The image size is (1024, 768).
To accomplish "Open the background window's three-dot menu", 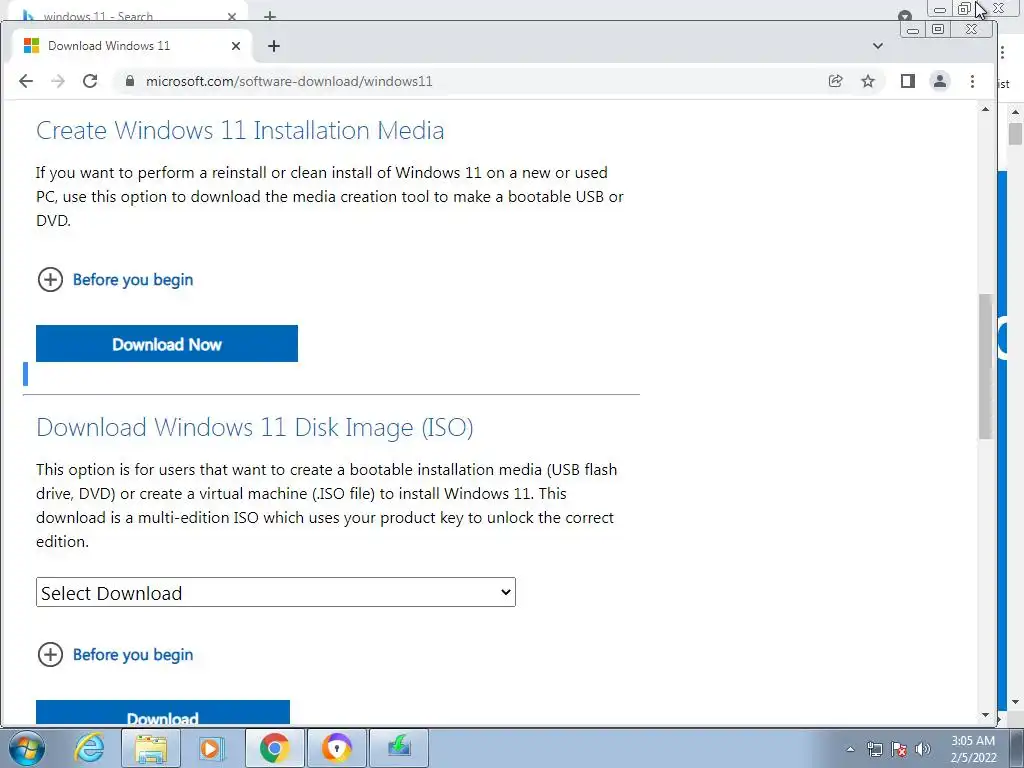I will [x=1002, y=53].
